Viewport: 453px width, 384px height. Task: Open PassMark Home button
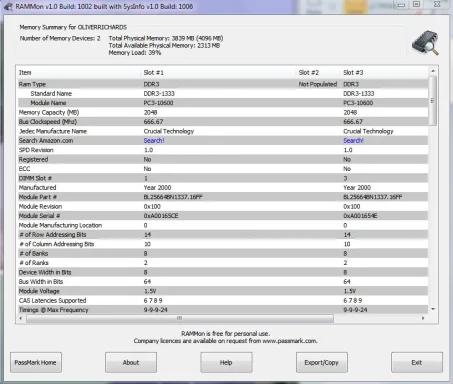pos(36,362)
